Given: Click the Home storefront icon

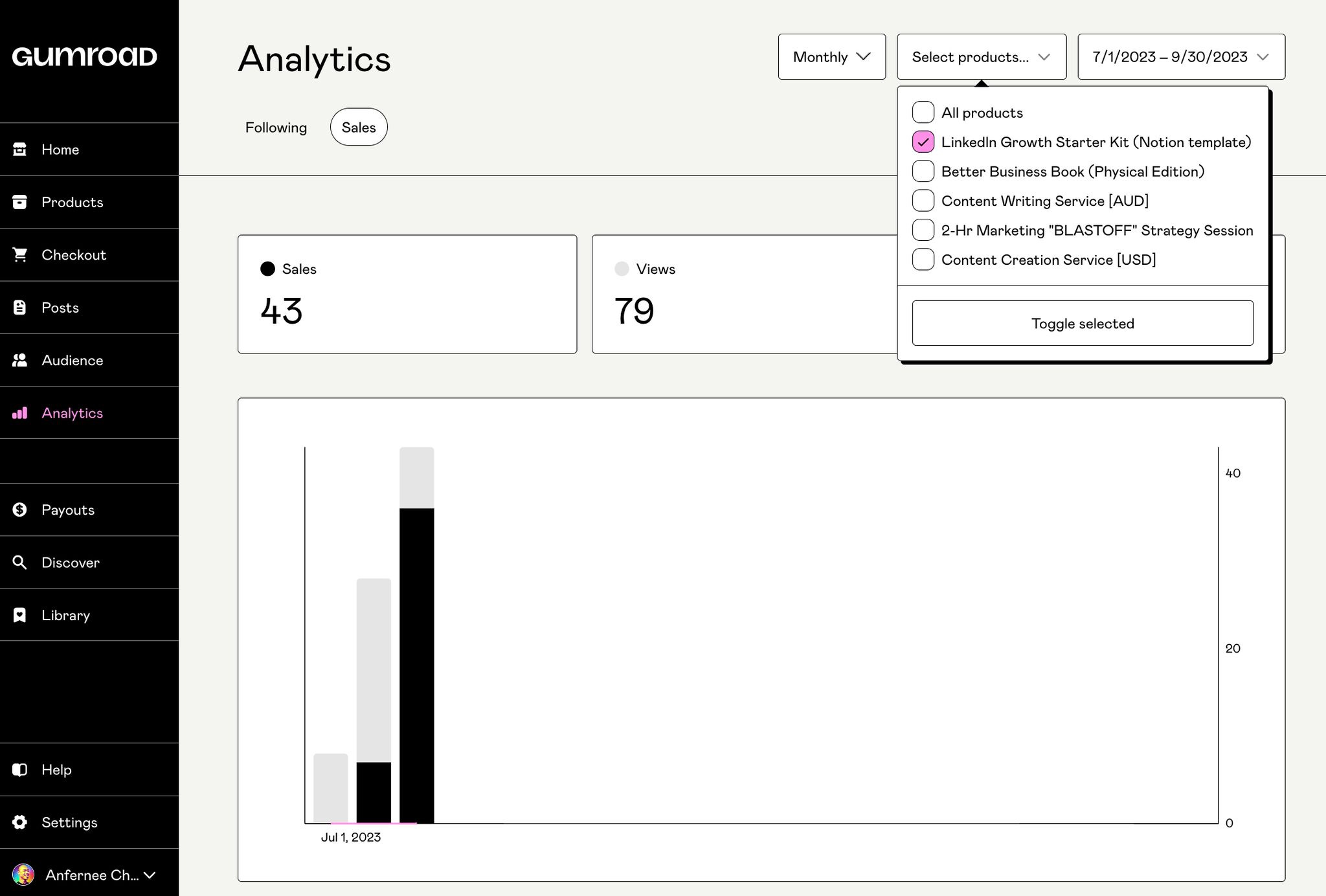Looking at the screenshot, I should [20, 149].
